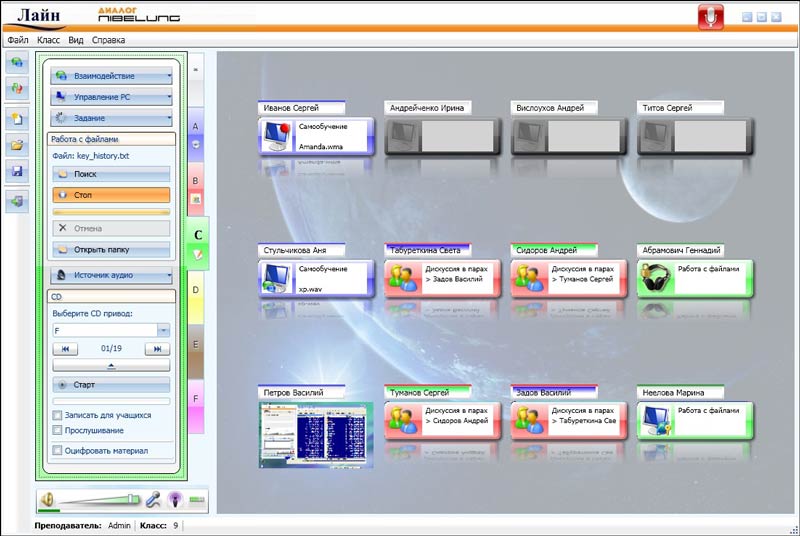
Task: Click the microphone icon next to volume slider
Action: pos(153,499)
